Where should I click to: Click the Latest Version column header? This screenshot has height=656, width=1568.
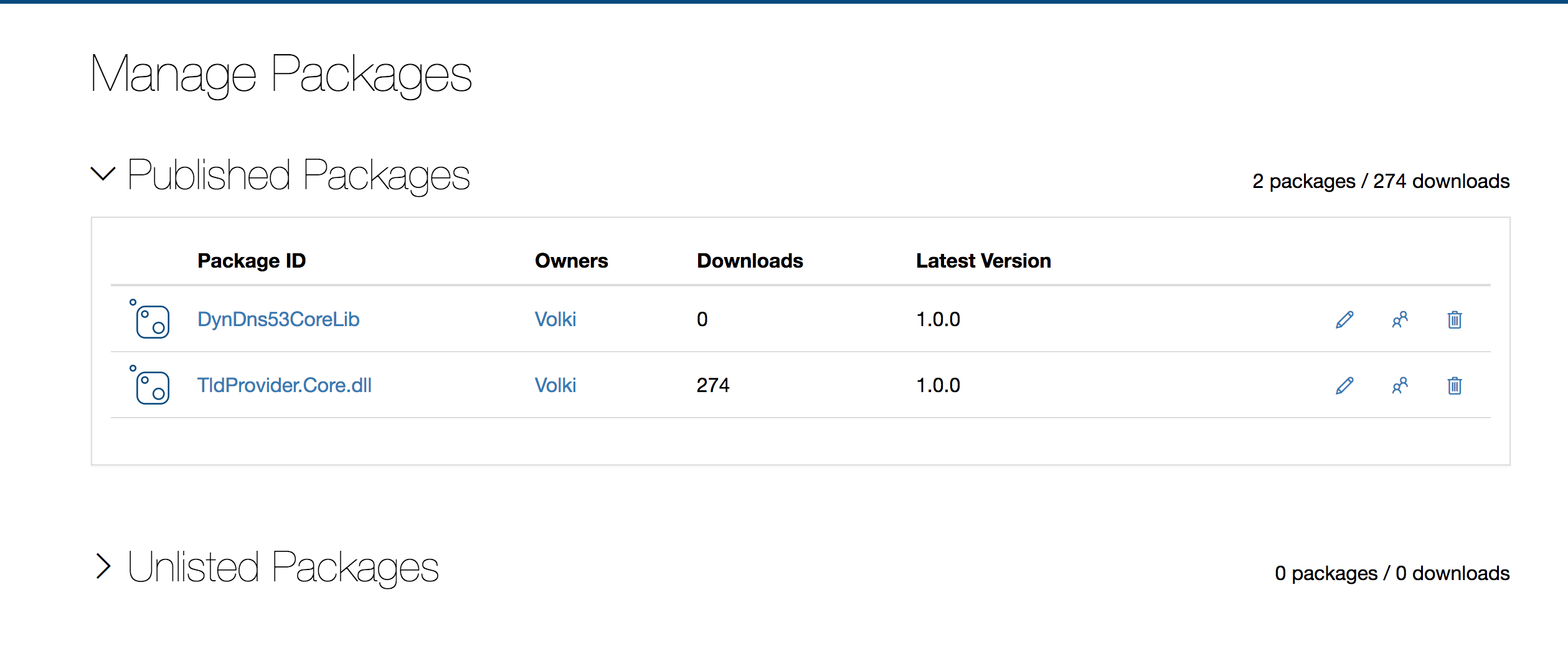(983, 261)
